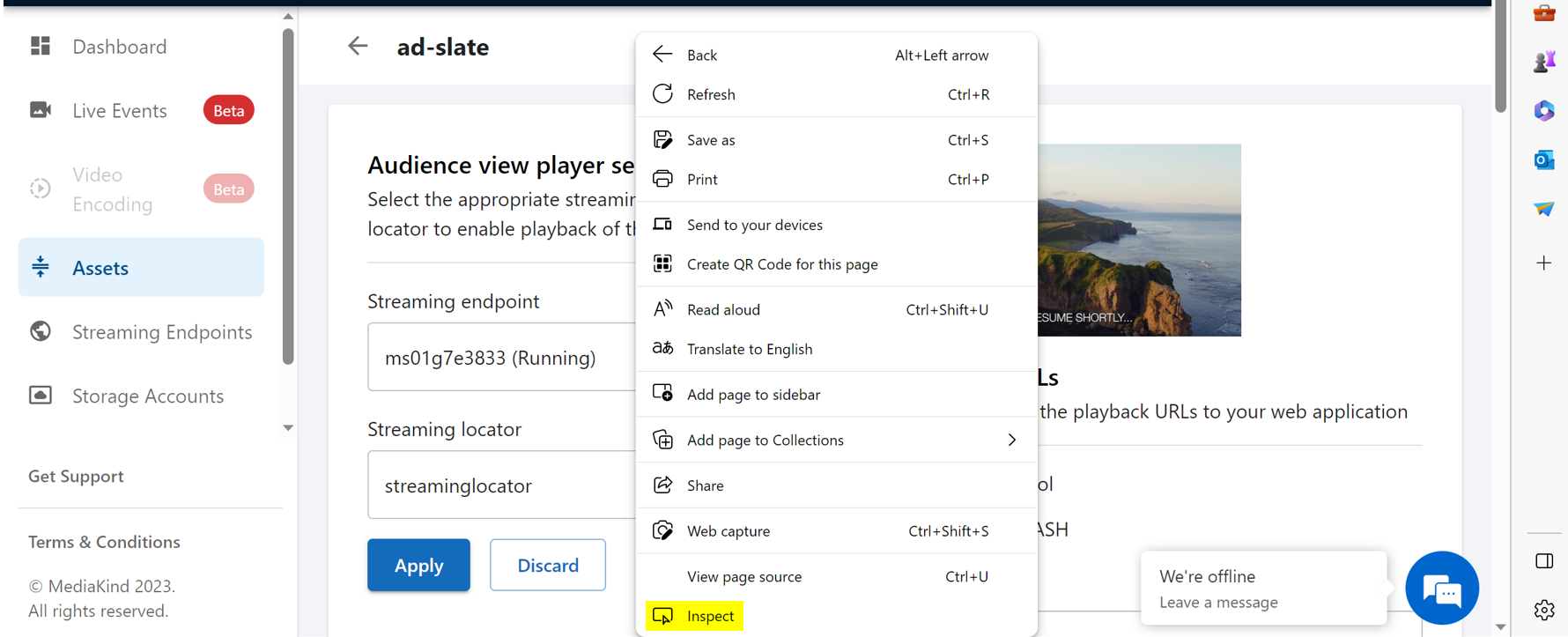Viewport: 1568px width, 637px height.
Task: Navigate to Storage Accounts page
Action: 141,396
